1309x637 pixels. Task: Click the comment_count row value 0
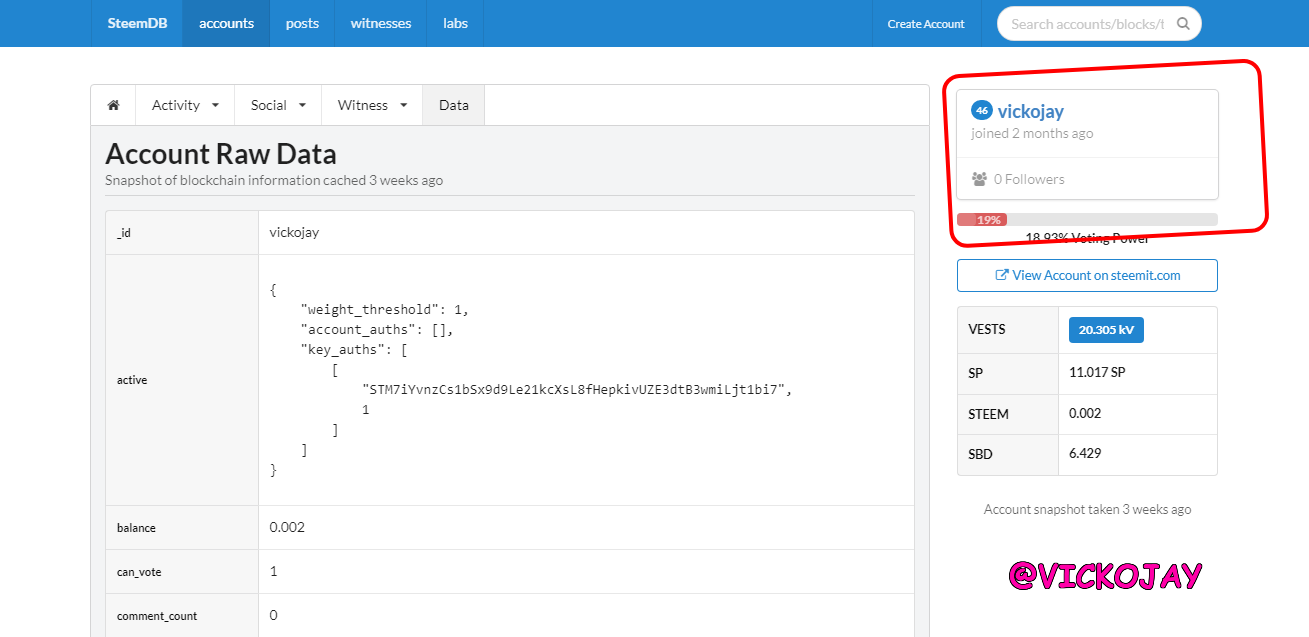tap(274, 616)
